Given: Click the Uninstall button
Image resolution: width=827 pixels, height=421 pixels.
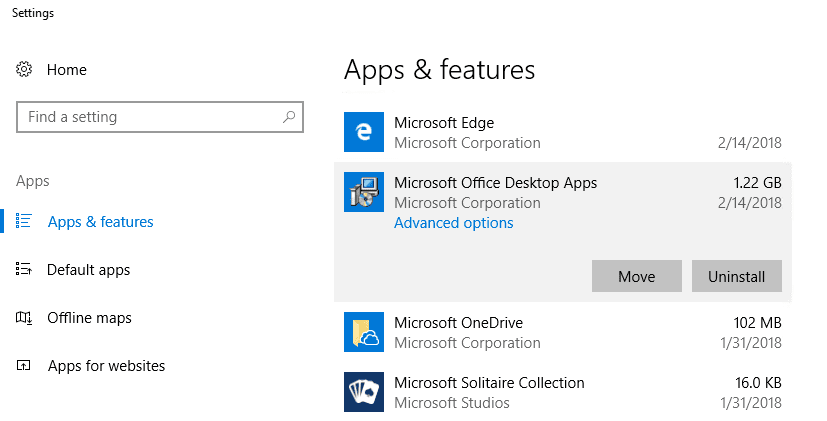Looking at the screenshot, I should click(x=737, y=276).
